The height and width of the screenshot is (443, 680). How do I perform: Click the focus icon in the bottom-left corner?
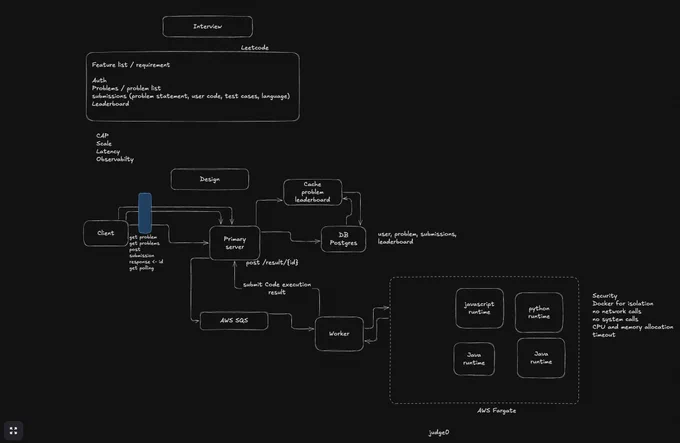click(13, 430)
